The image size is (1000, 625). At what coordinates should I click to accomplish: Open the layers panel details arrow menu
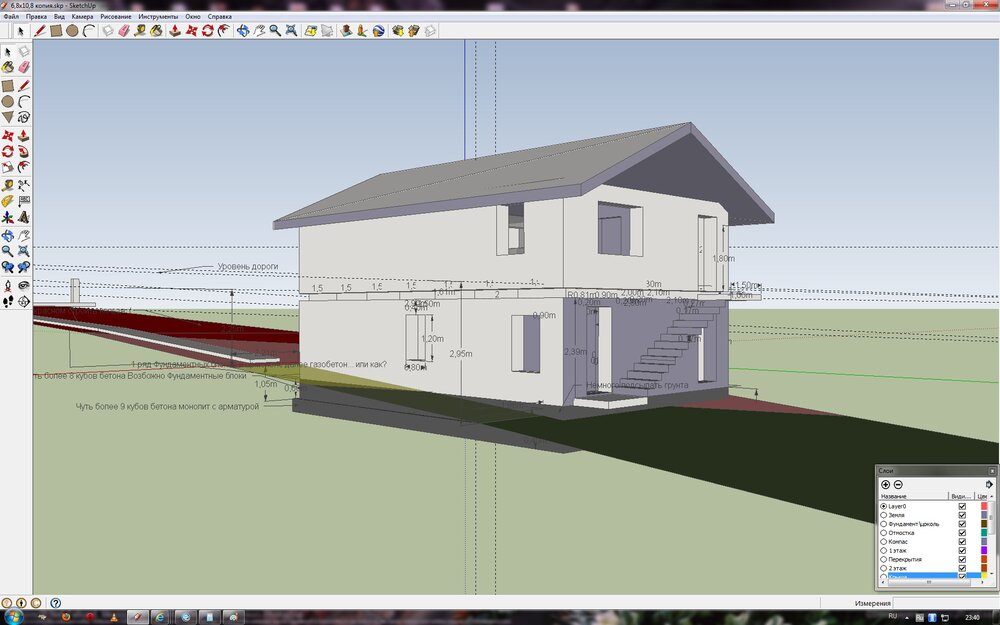point(989,484)
